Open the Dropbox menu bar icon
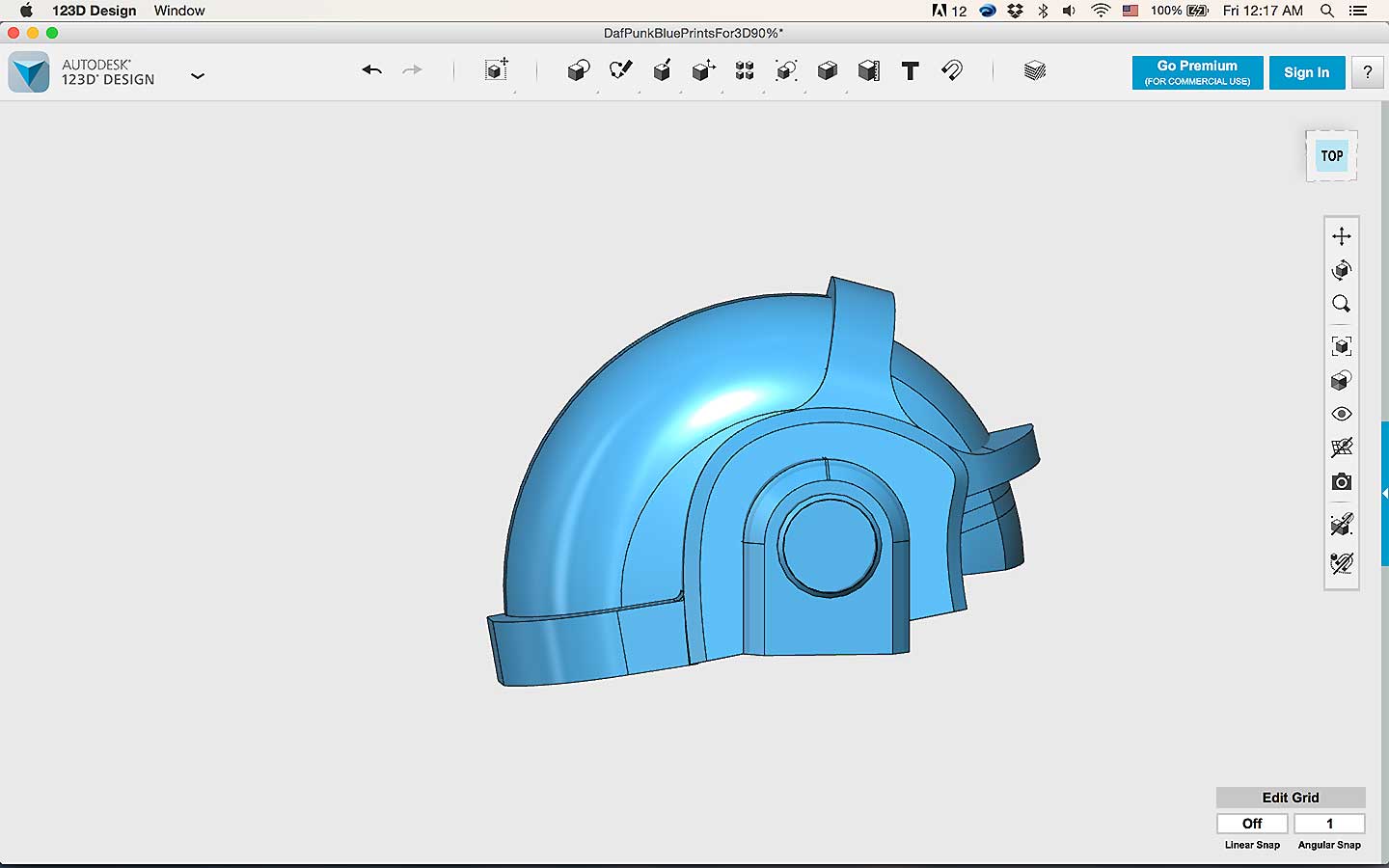 1015,11
